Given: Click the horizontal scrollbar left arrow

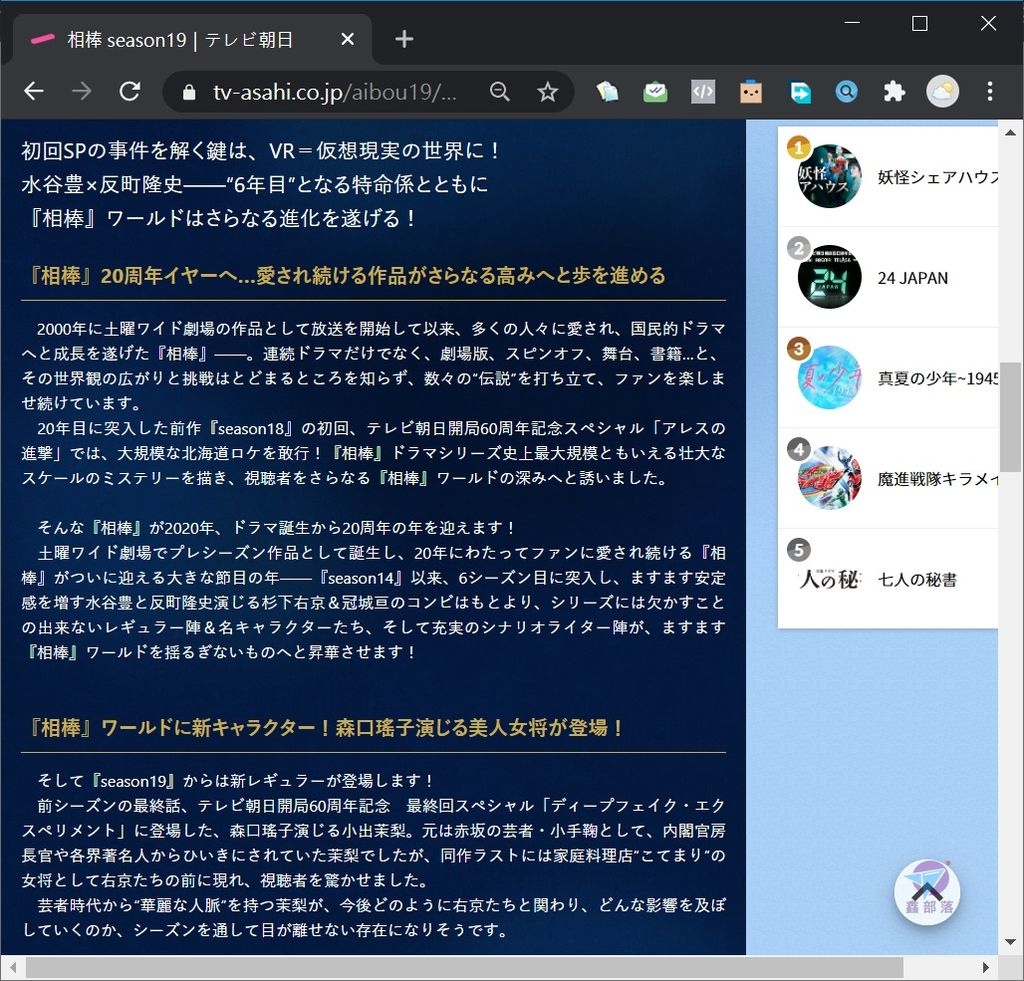Looking at the screenshot, I should click(x=12, y=967).
